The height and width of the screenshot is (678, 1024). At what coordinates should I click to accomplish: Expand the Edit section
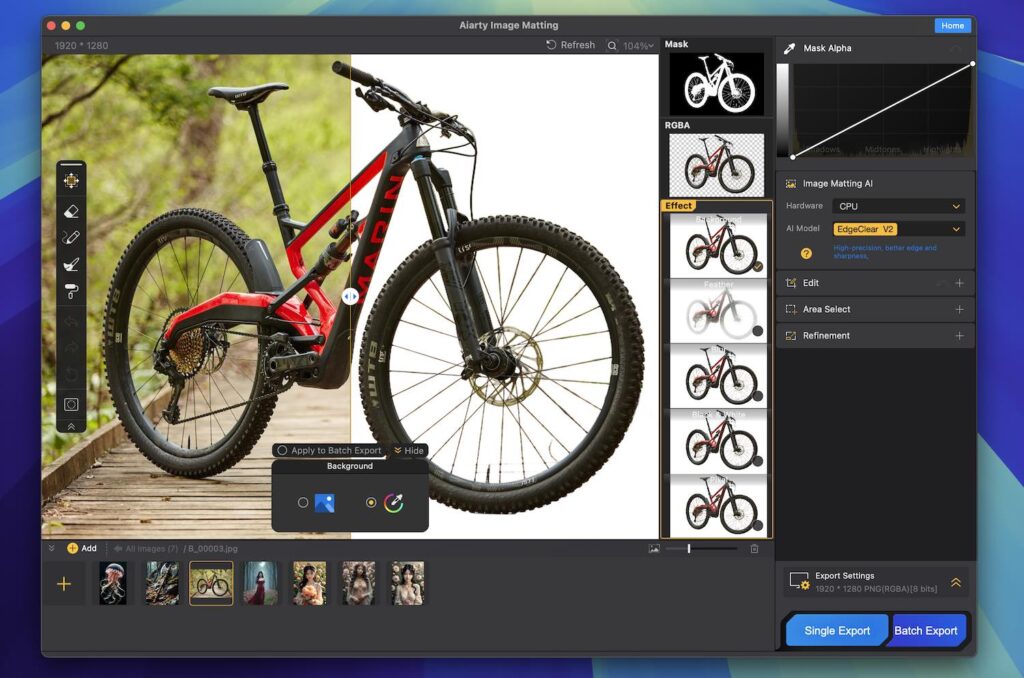(x=959, y=283)
